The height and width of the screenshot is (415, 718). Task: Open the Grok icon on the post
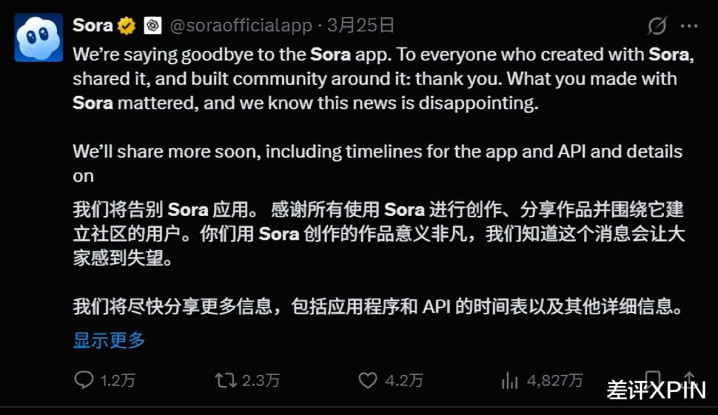point(657,25)
